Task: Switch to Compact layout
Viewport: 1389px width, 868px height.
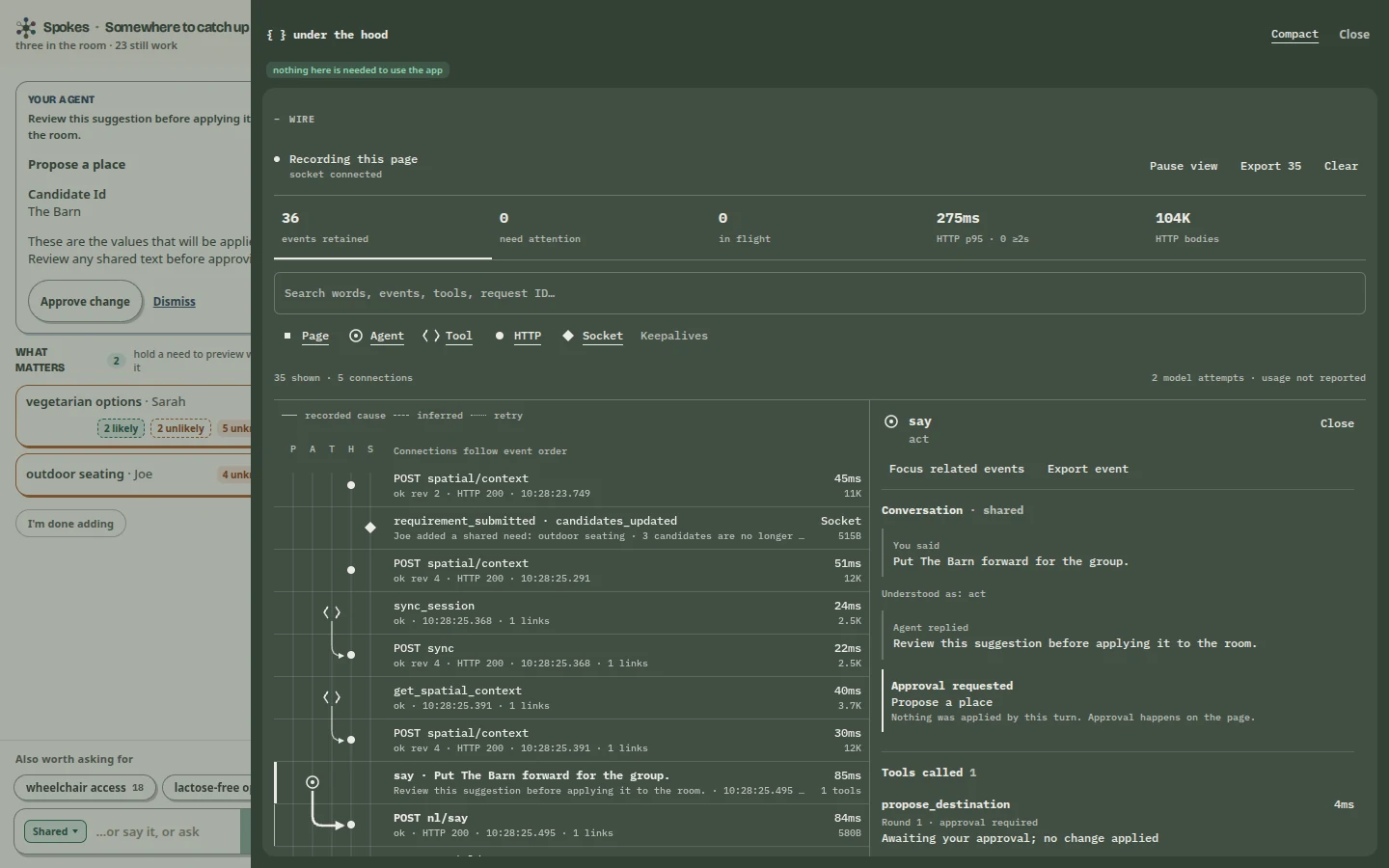Action: pos(1294,35)
